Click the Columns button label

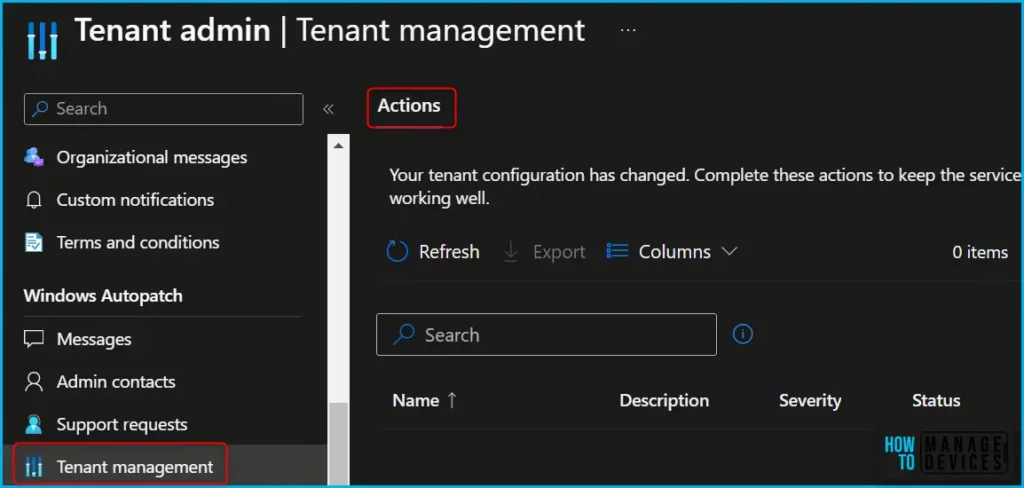pyautogui.click(x=675, y=252)
